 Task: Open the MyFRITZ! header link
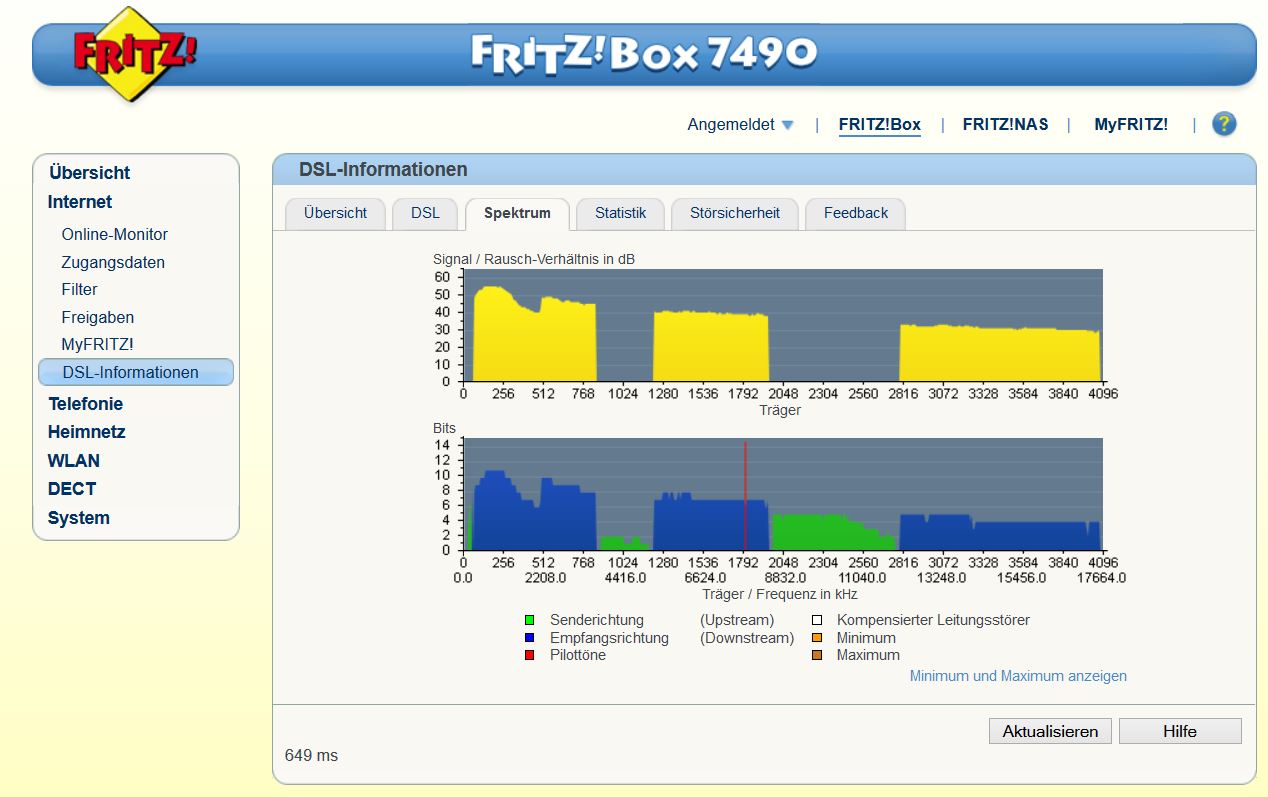click(x=1131, y=125)
